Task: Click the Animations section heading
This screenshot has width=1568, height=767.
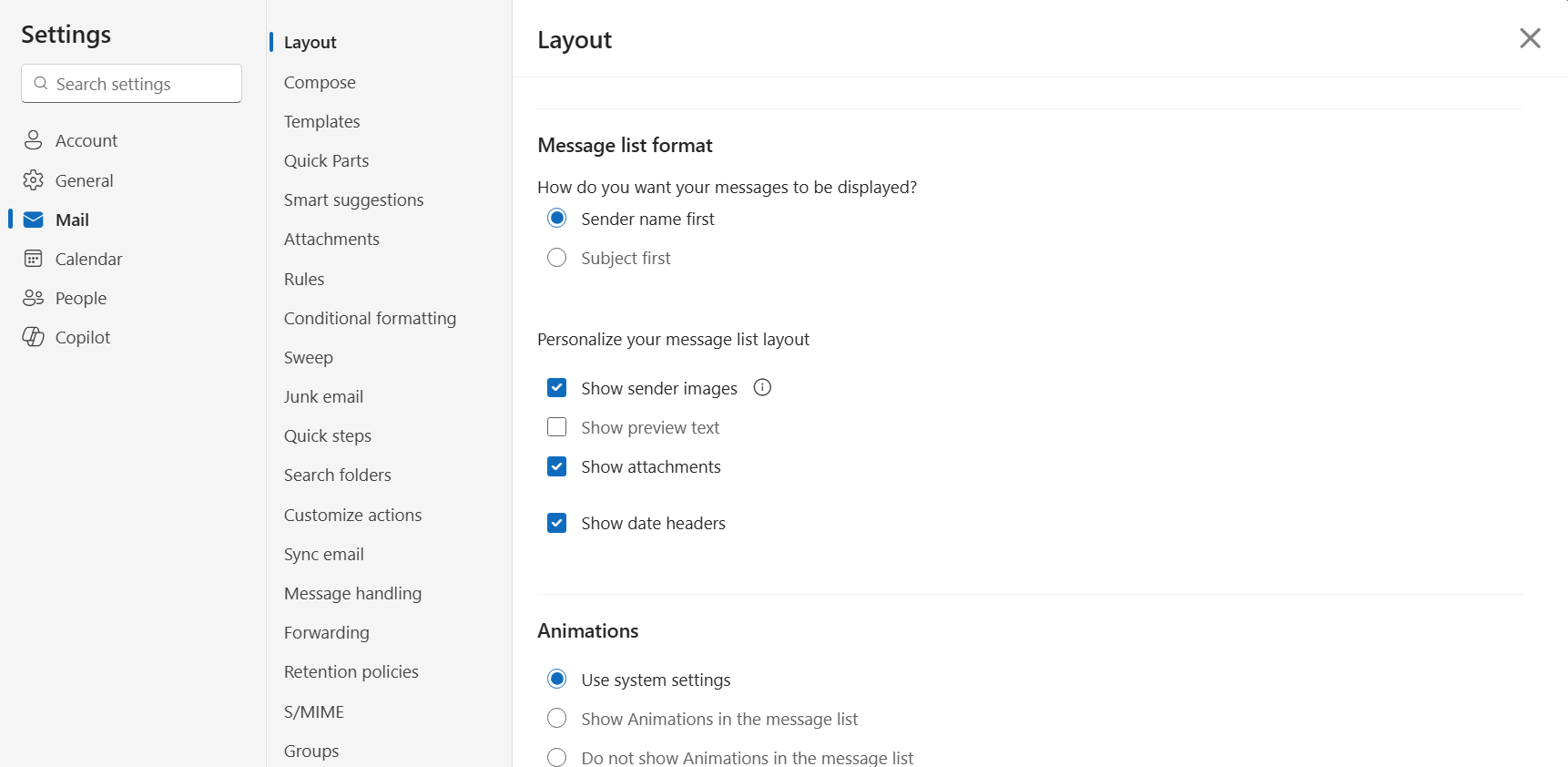Action: [x=587, y=630]
